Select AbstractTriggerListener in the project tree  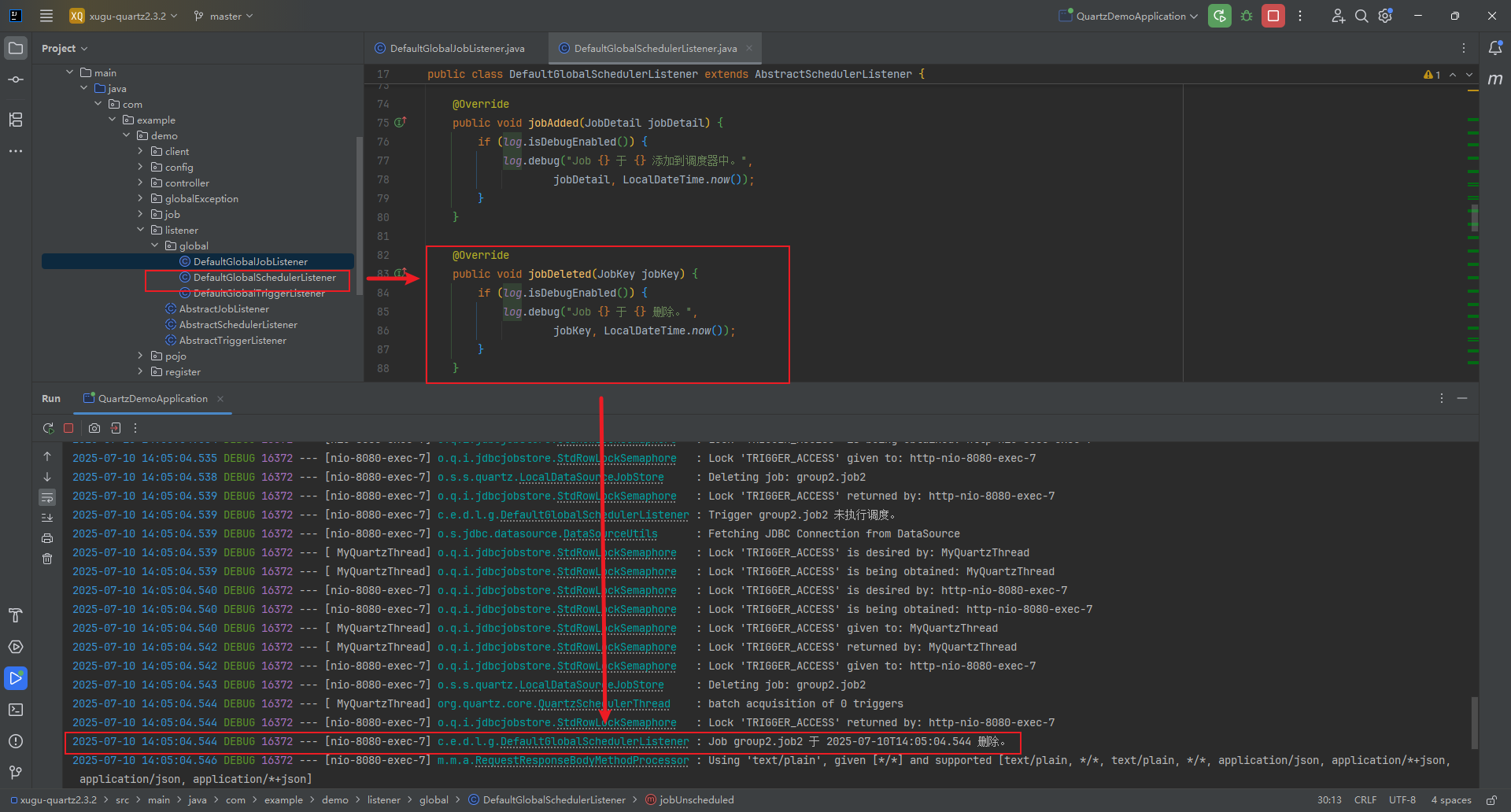click(x=232, y=341)
